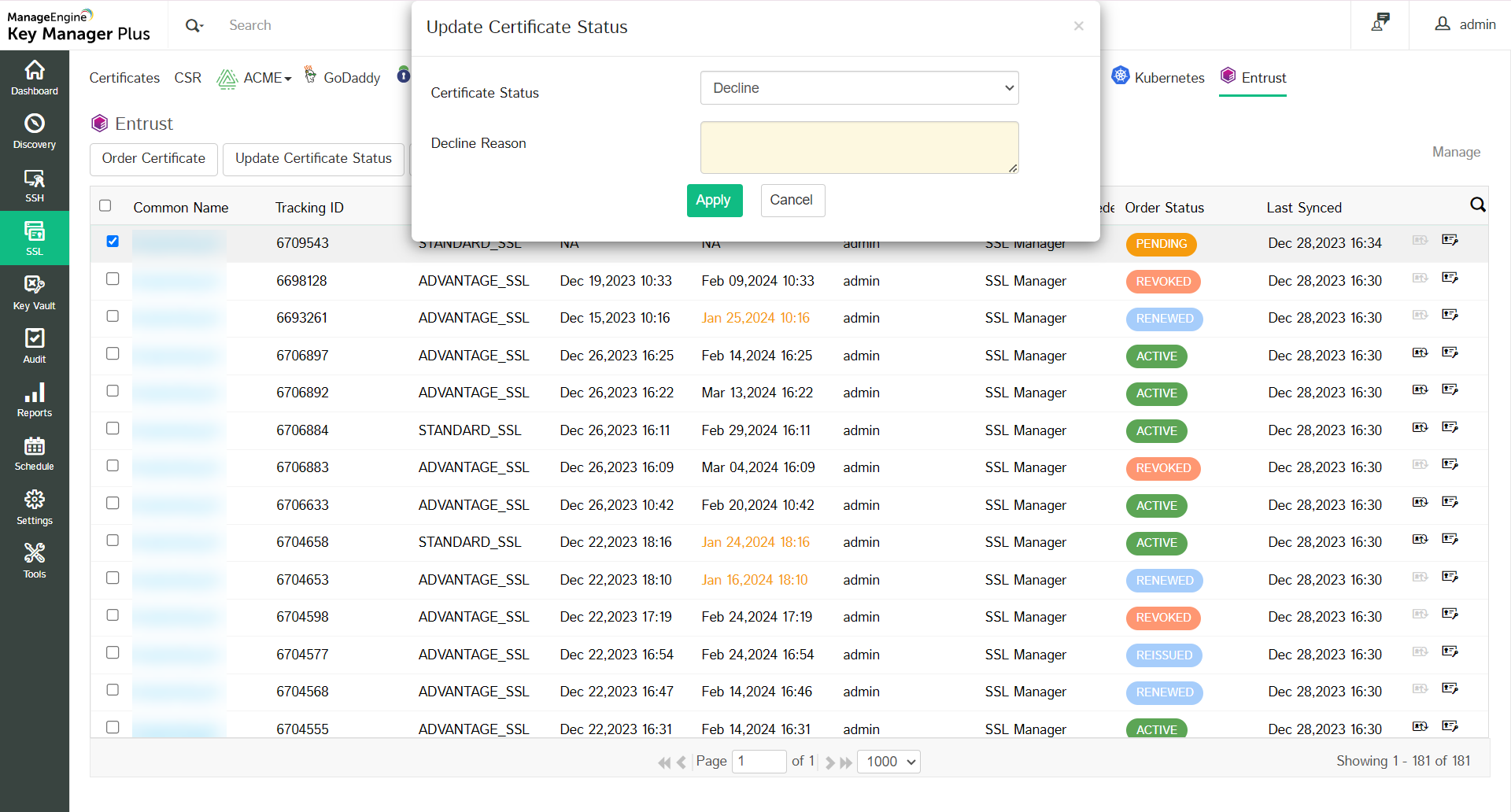Image resolution: width=1511 pixels, height=812 pixels.
Task: Open the Certificate Status dropdown
Action: tap(859, 88)
